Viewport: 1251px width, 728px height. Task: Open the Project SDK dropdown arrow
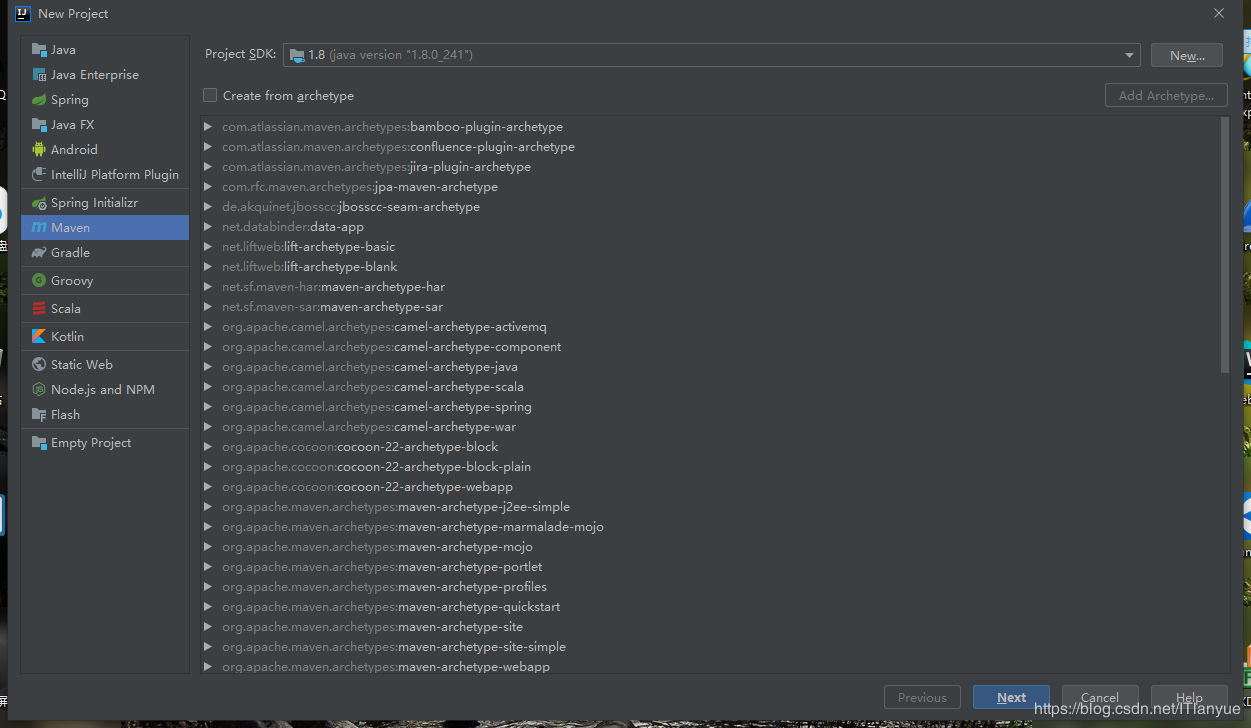1129,55
